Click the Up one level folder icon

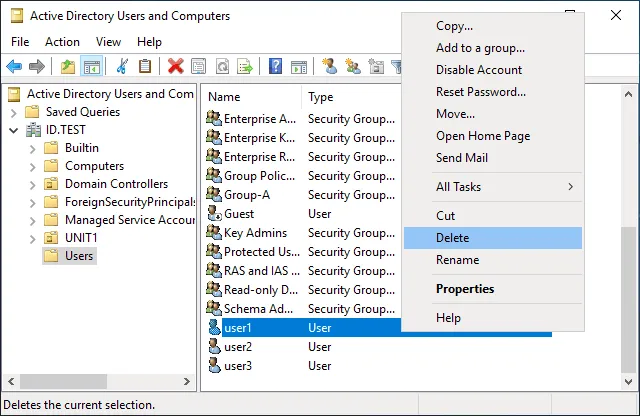(68, 67)
